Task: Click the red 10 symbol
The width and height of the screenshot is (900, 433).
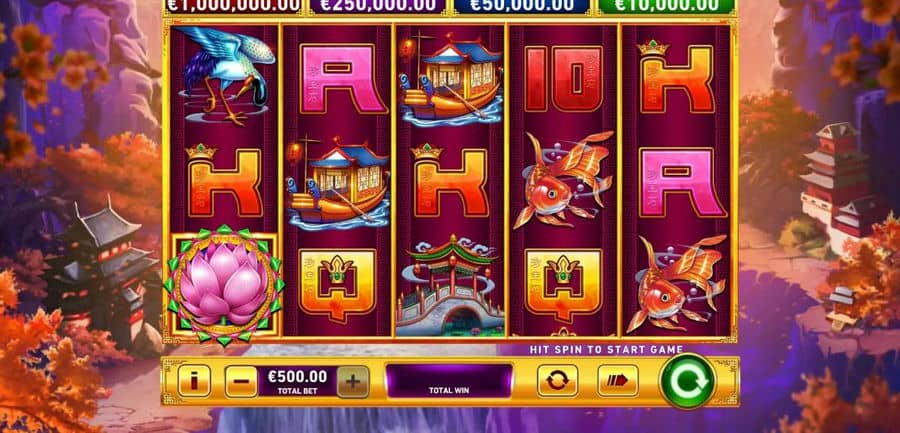Action: tap(563, 79)
